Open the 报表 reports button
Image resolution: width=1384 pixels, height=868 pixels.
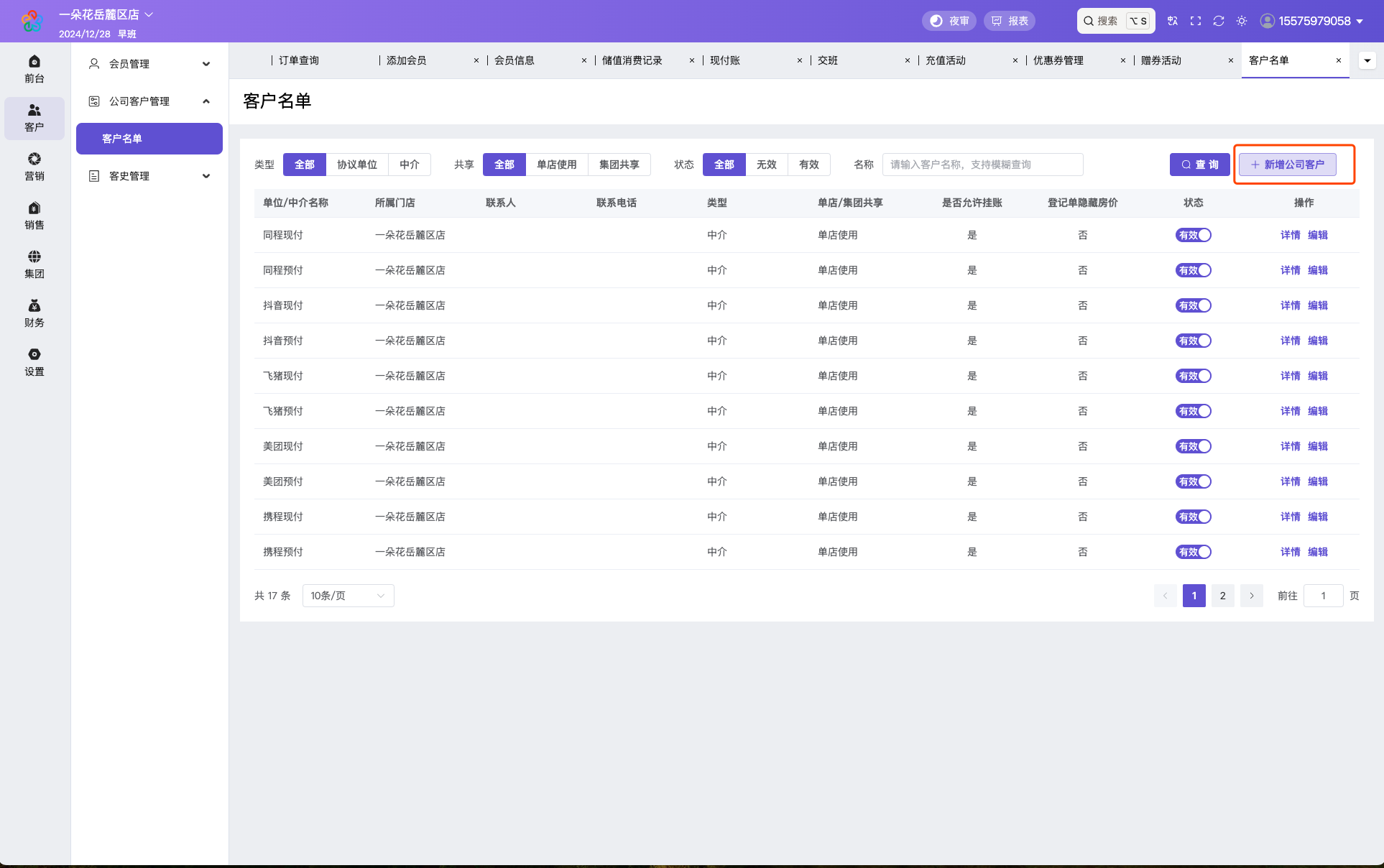point(1010,21)
